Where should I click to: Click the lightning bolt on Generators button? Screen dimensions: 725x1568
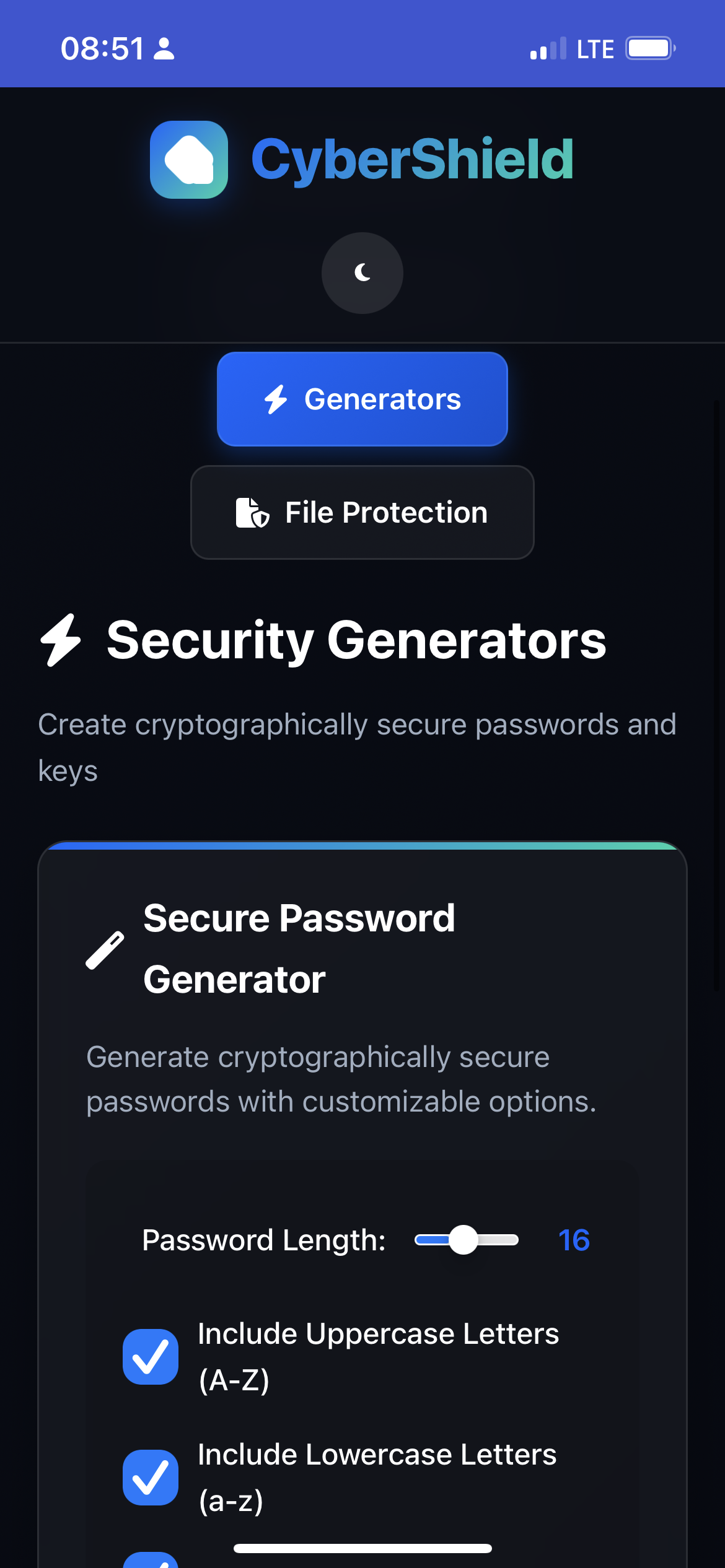276,399
